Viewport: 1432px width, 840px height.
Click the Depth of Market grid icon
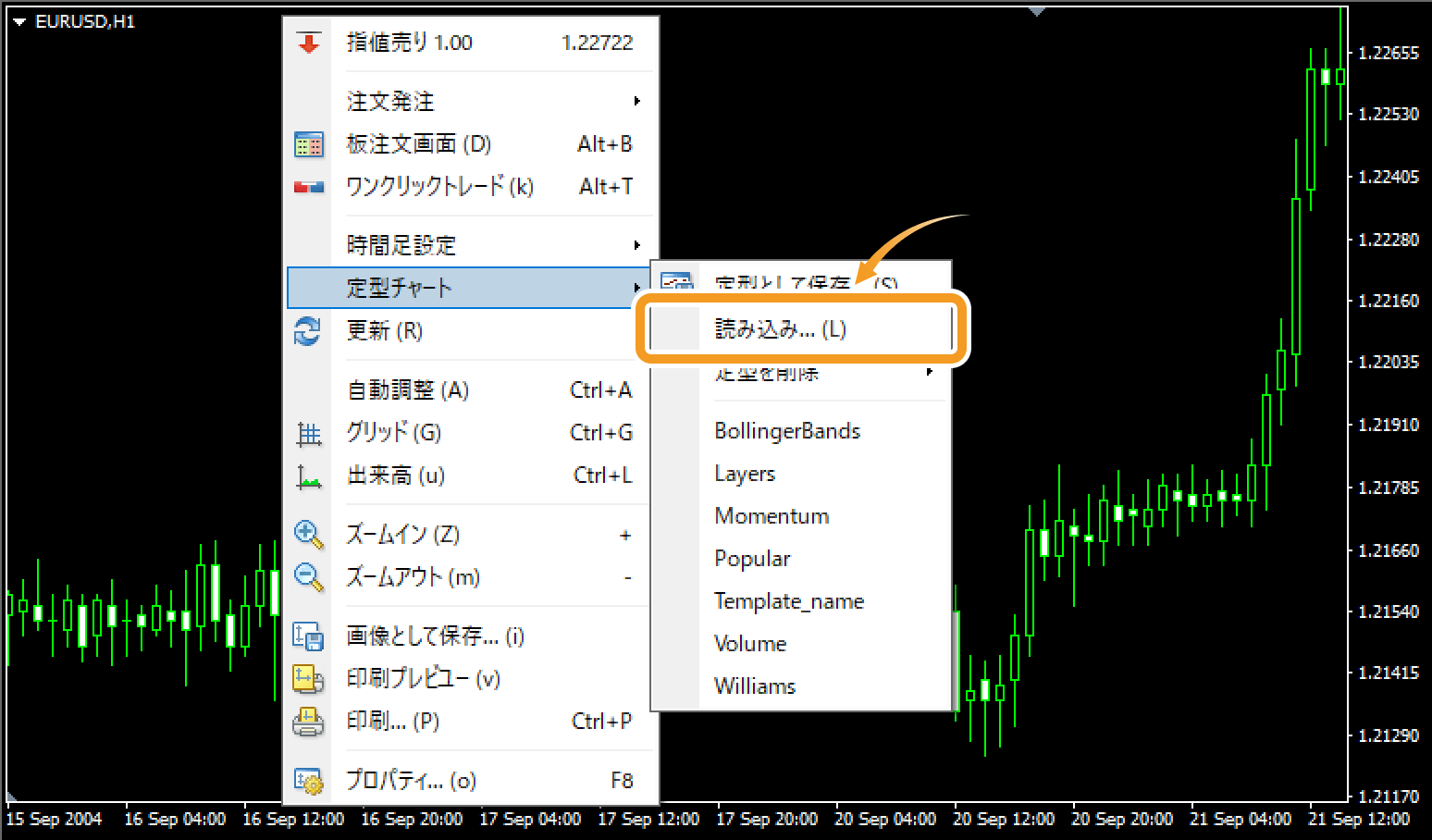pyautogui.click(x=309, y=144)
